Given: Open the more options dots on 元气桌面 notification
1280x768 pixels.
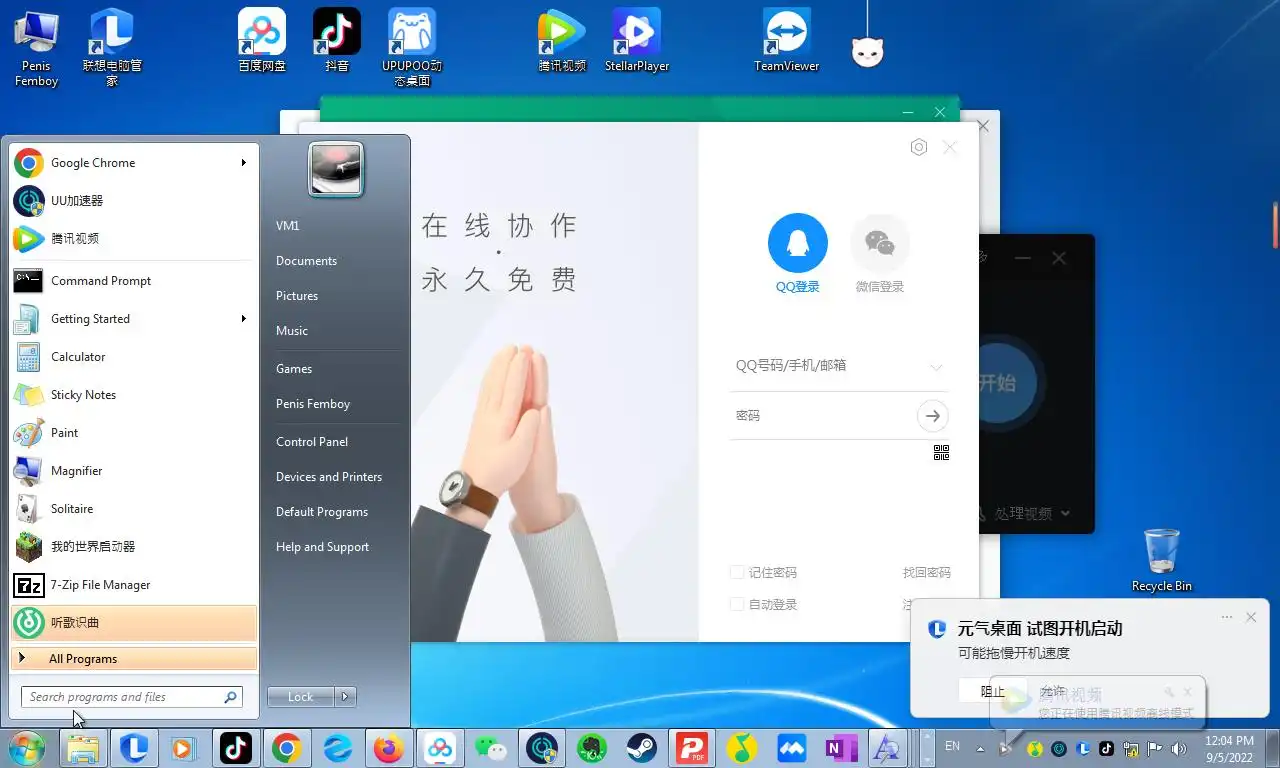Looking at the screenshot, I should point(1227,617).
